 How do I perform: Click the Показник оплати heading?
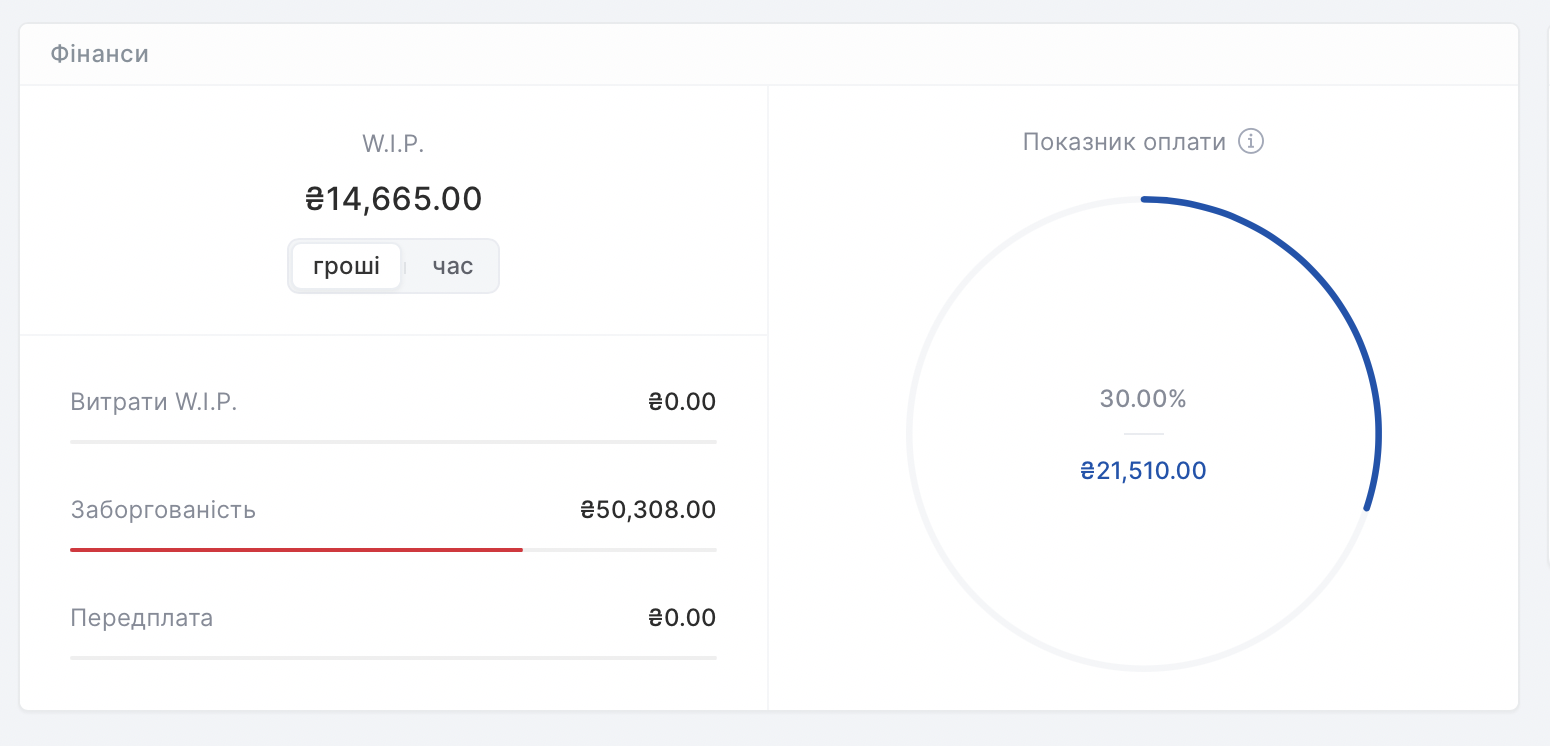[x=1124, y=142]
